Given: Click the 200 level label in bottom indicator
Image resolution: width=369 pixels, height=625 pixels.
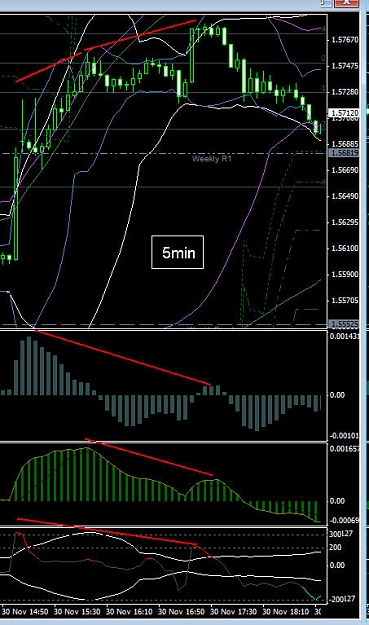Looking at the screenshot, I should point(336,547).
